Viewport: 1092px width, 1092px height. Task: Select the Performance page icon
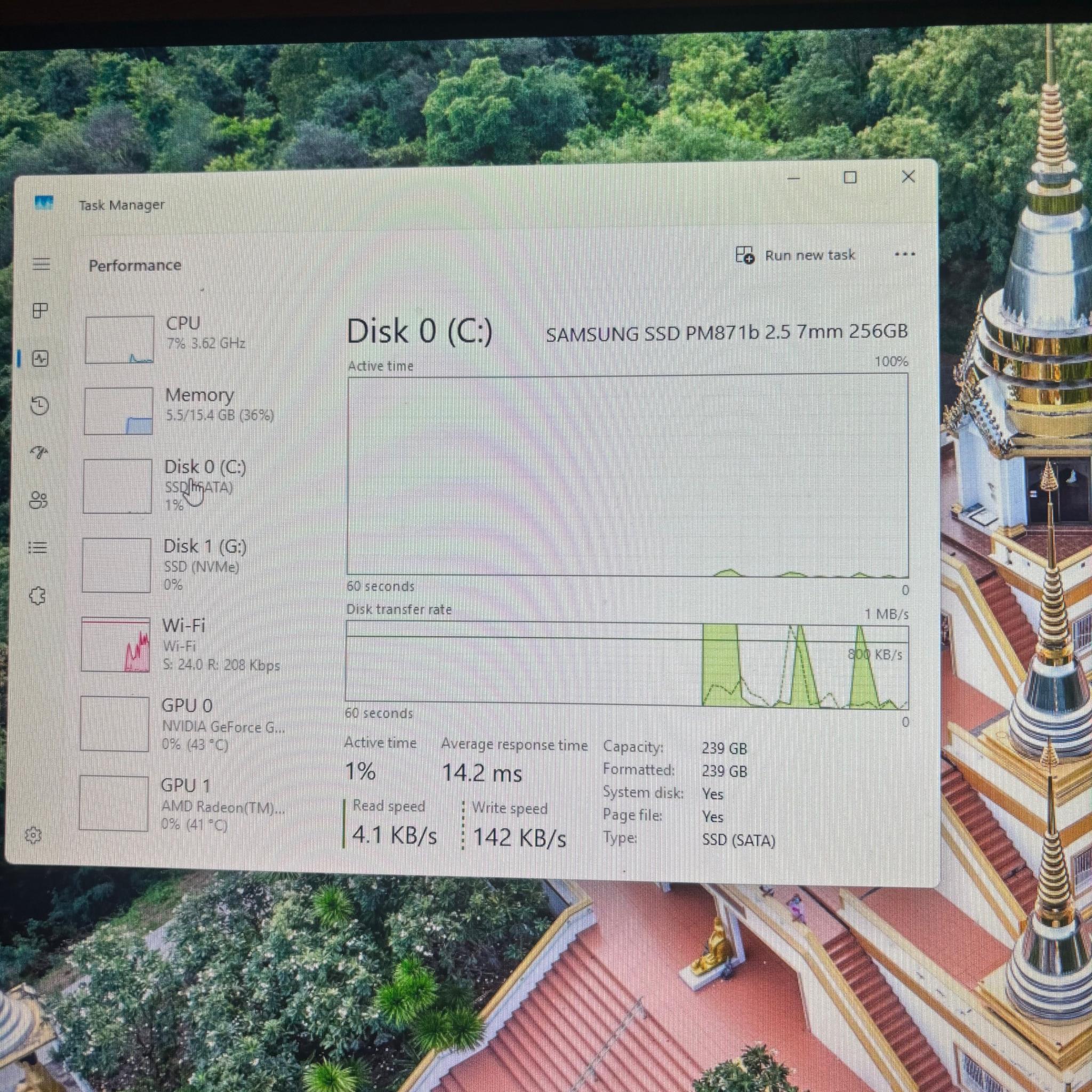pyautogui.click(x=40, y=358)
